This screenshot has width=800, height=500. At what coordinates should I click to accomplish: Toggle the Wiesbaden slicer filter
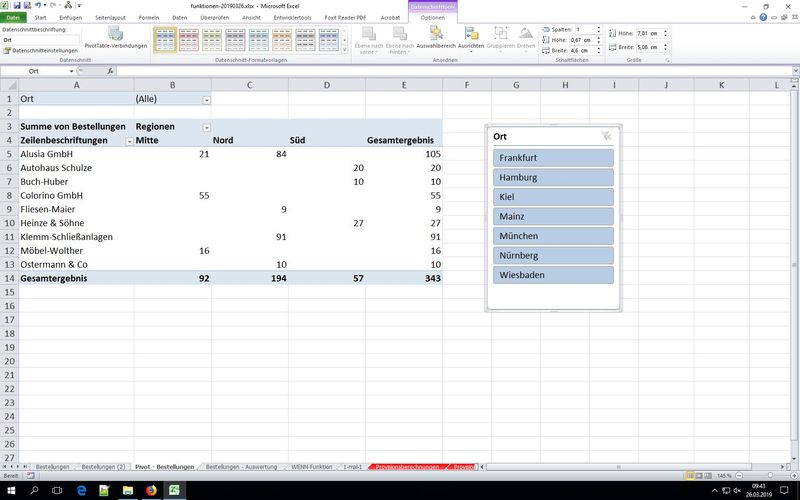[553, 275]
